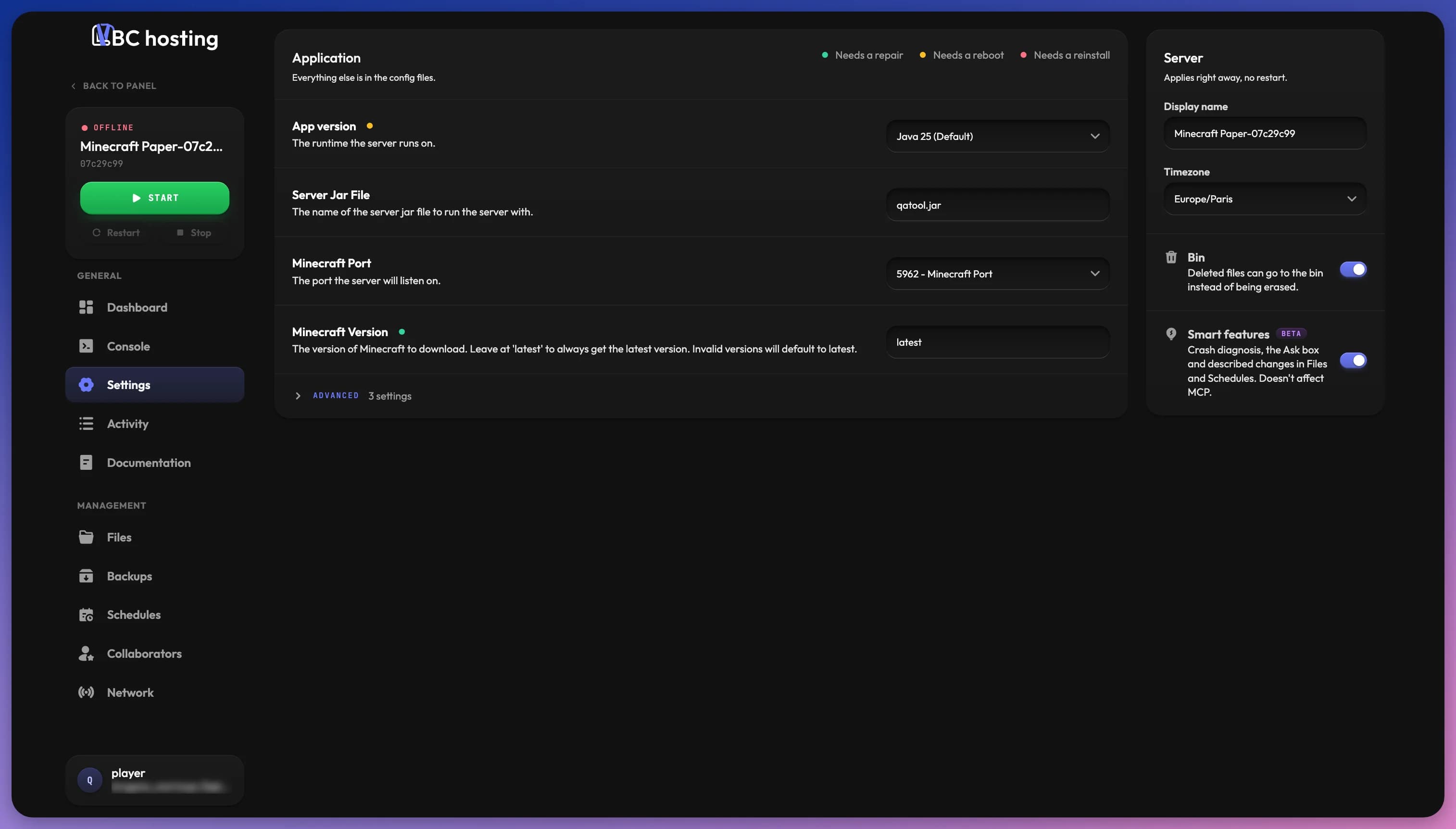Viewport: 1456px width, 829px height.
Task: Select Settings in sidebar
Action: tap(155, 385)
